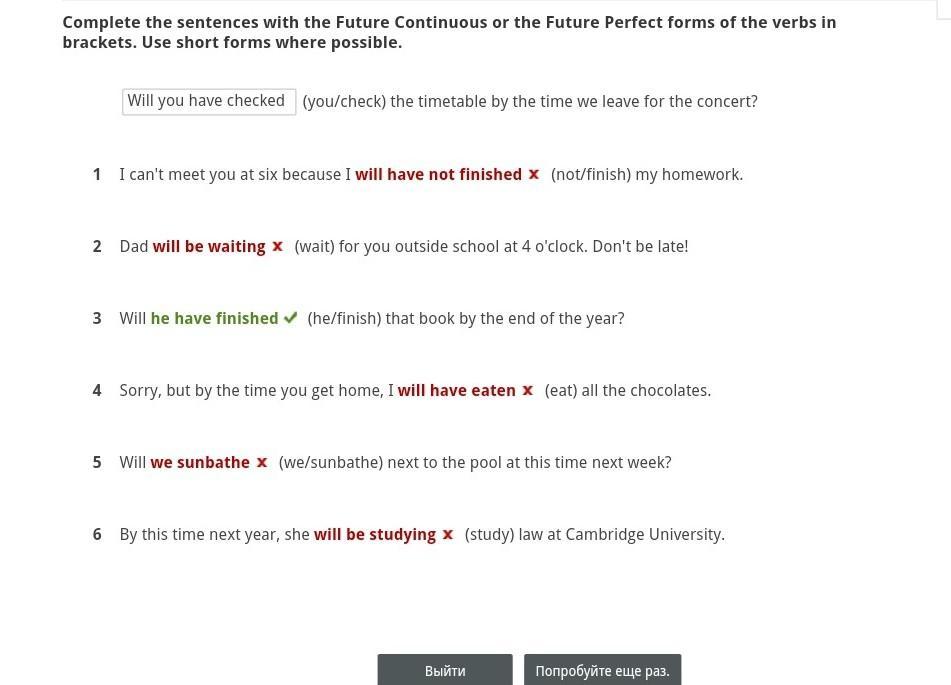Click the answer 'we sunbathe'
Viewport: 951px width, 685px height.
click(x=200, y=462)
